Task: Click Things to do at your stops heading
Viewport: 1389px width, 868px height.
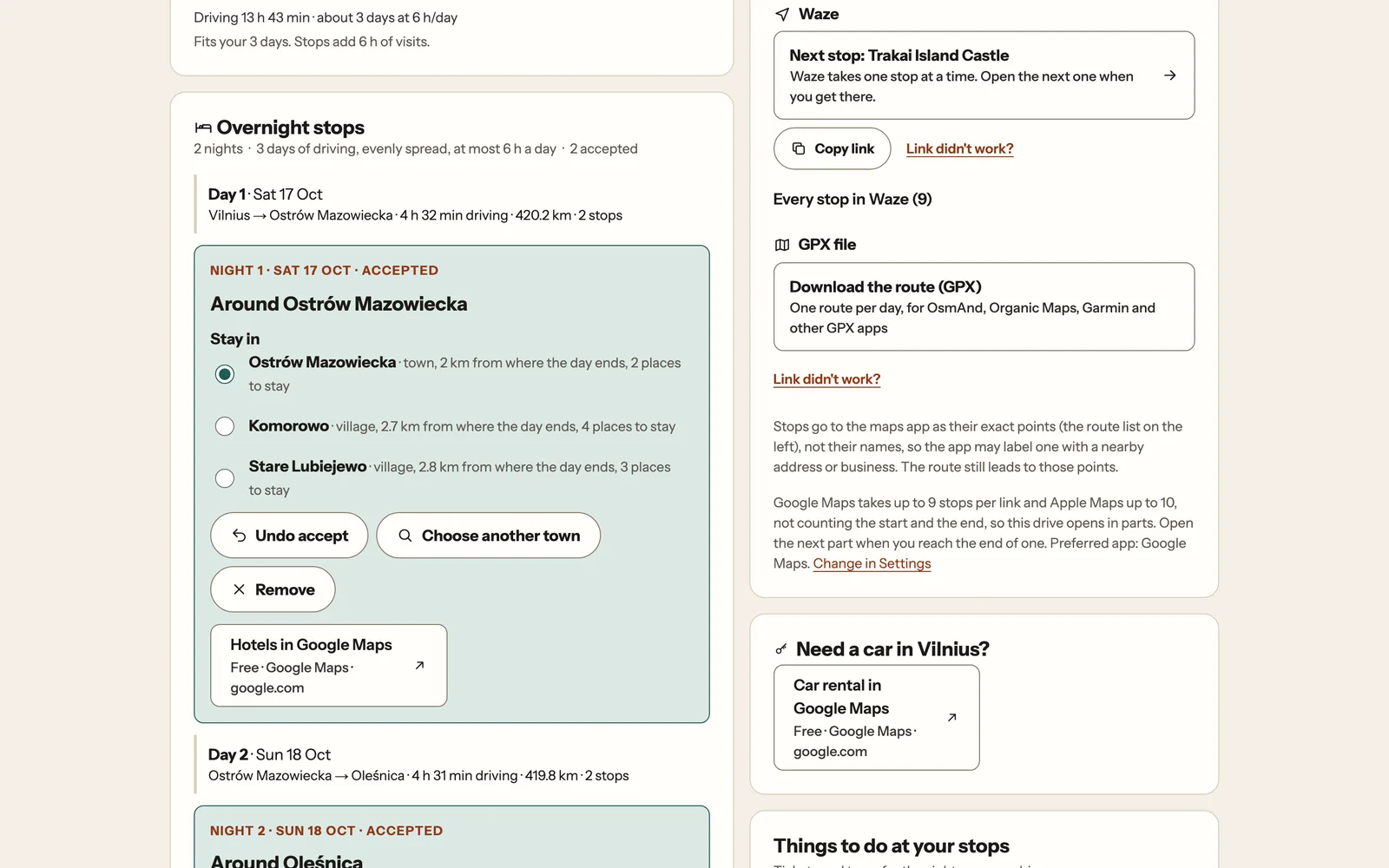Action: (892, 846)
